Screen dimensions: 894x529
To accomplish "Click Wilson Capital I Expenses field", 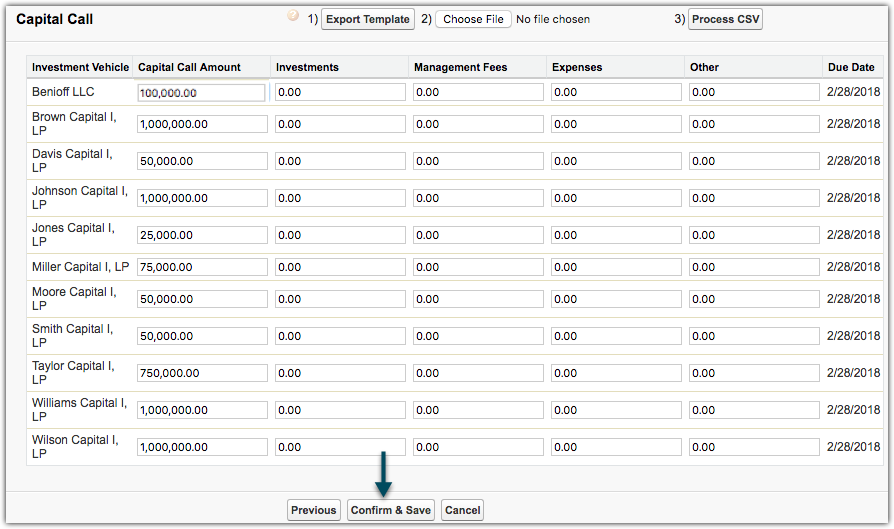I will click(616, 447).
